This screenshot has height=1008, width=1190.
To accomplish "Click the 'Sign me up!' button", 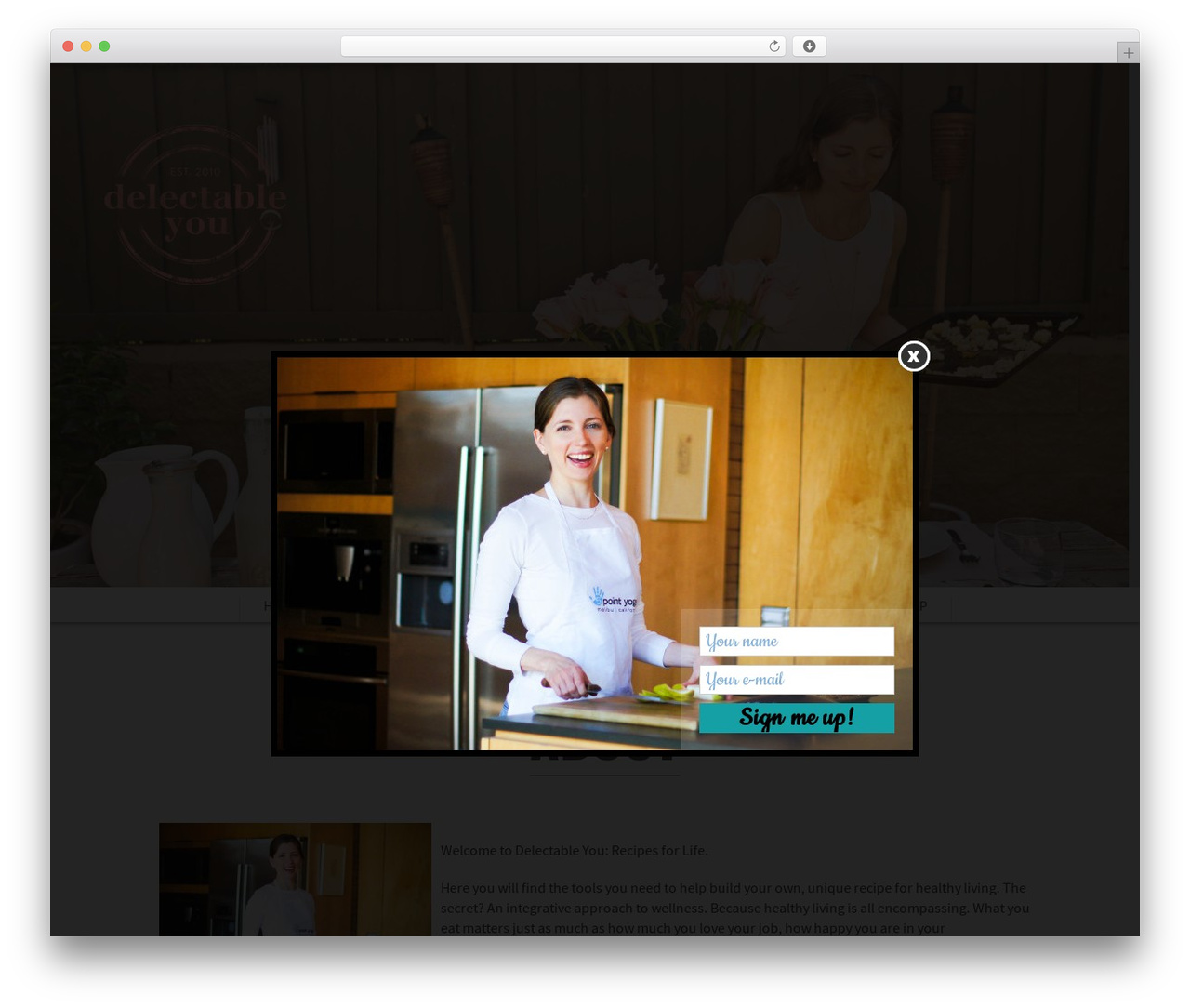I will (797, 718).
